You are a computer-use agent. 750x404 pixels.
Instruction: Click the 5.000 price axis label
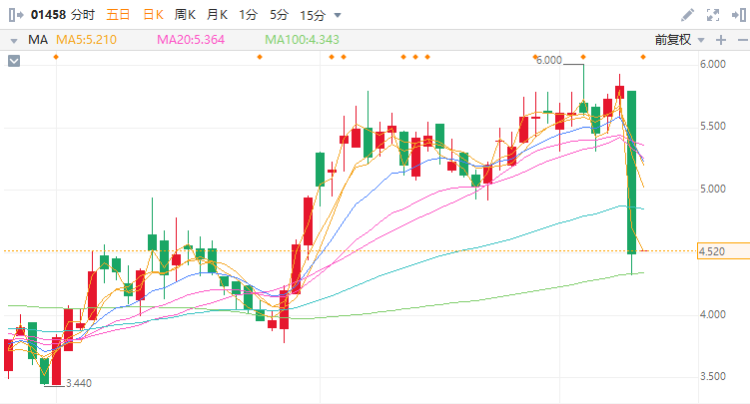click(x=713, y=189)
